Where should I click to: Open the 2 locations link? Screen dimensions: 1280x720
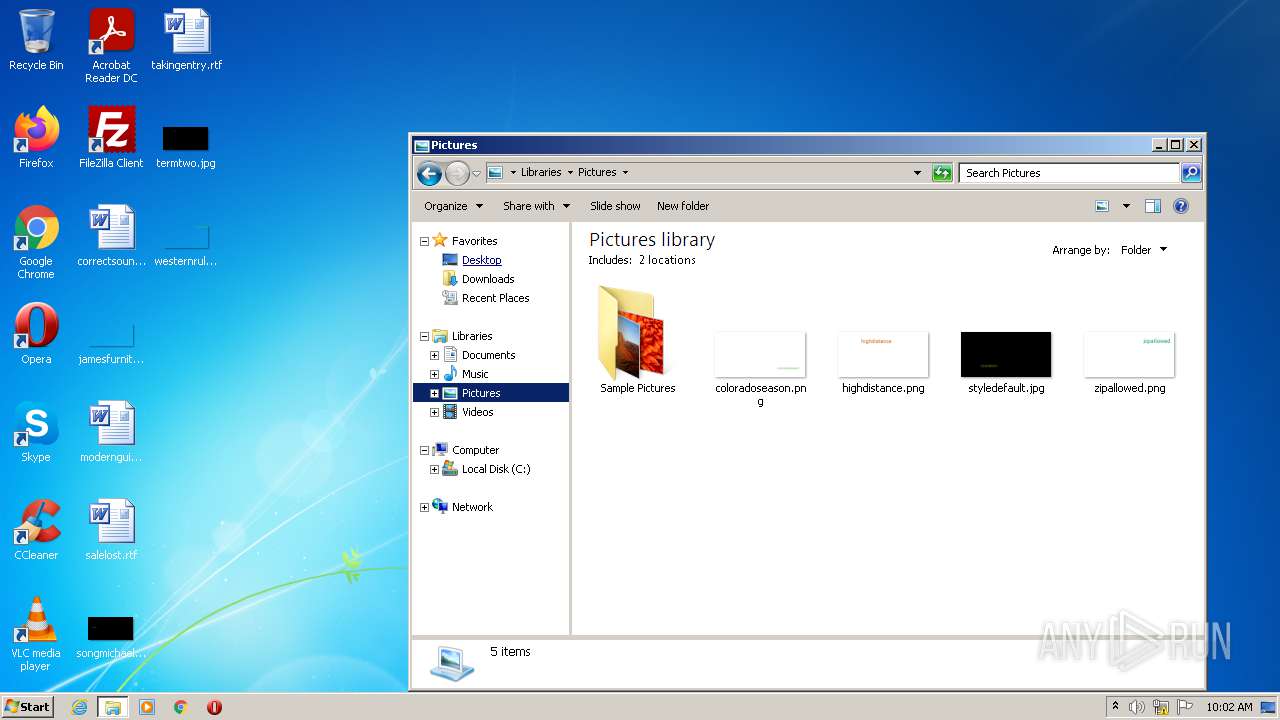pos(667,260)
